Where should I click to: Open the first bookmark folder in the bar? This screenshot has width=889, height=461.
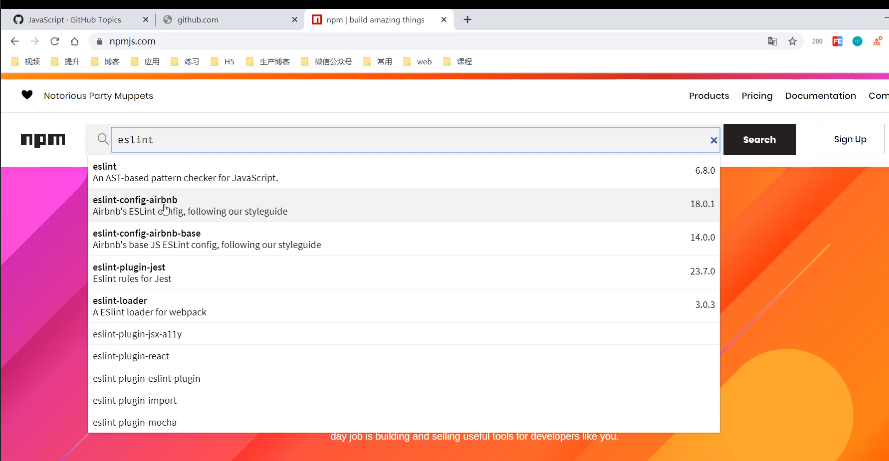[x=26, y=61]
